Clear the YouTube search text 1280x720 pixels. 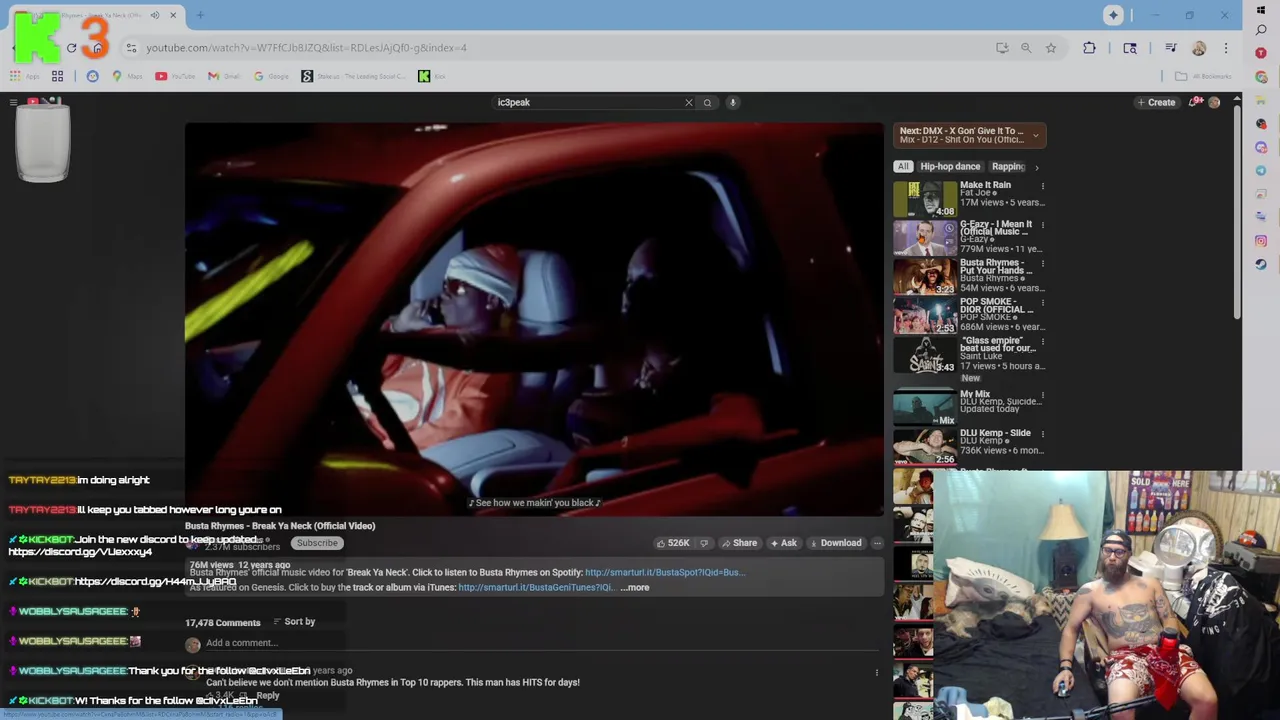[688, 102]
